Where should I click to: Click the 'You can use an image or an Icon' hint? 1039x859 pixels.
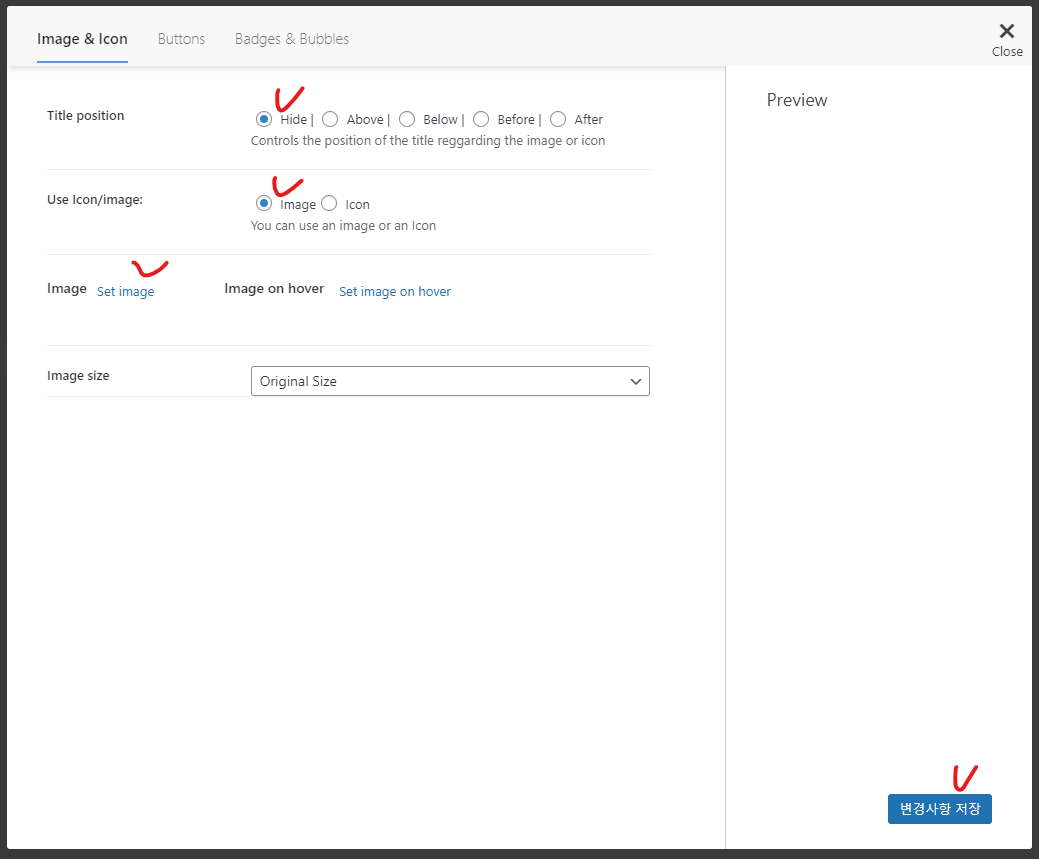343,226
